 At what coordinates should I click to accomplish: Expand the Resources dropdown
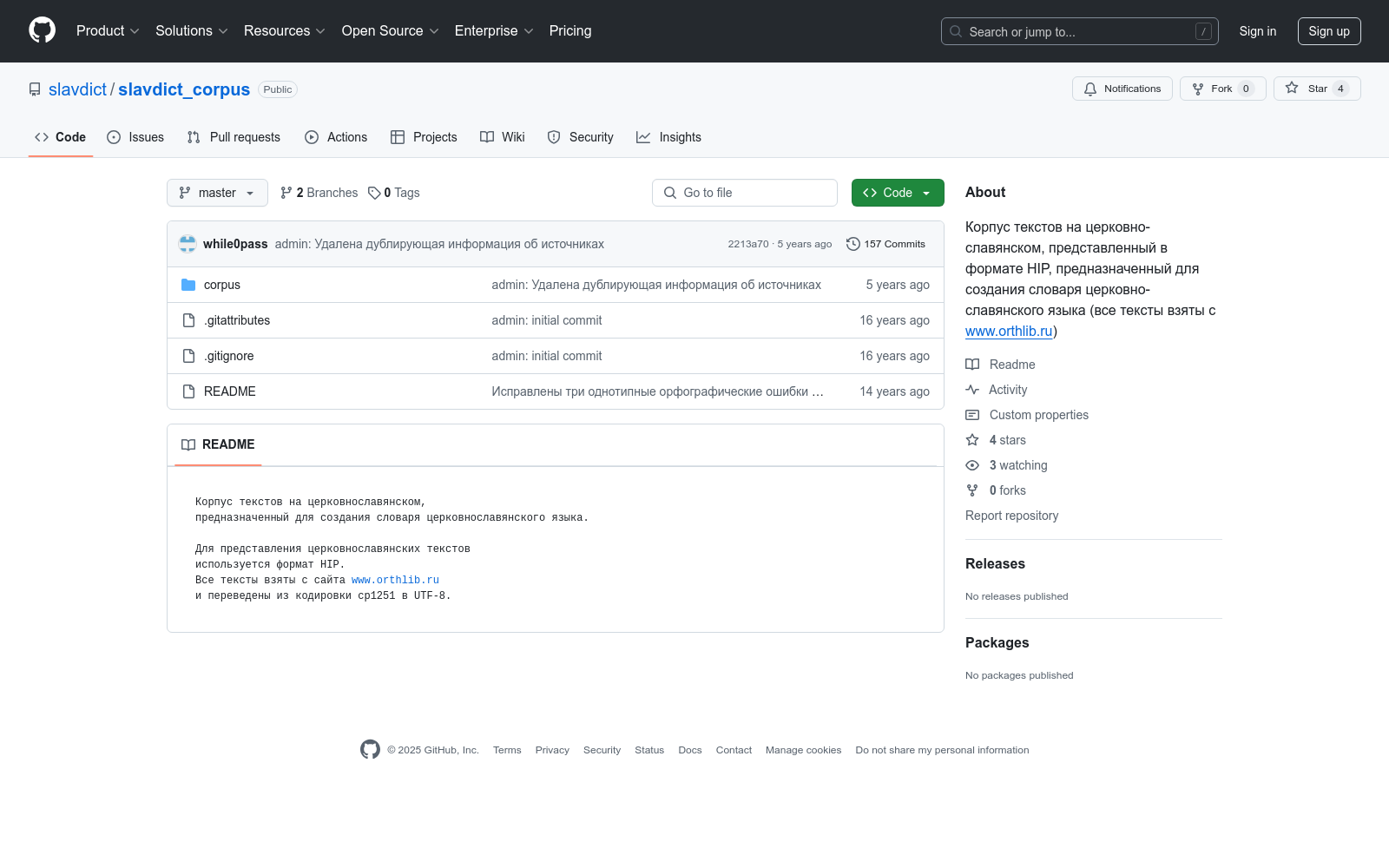pos(285,31)
